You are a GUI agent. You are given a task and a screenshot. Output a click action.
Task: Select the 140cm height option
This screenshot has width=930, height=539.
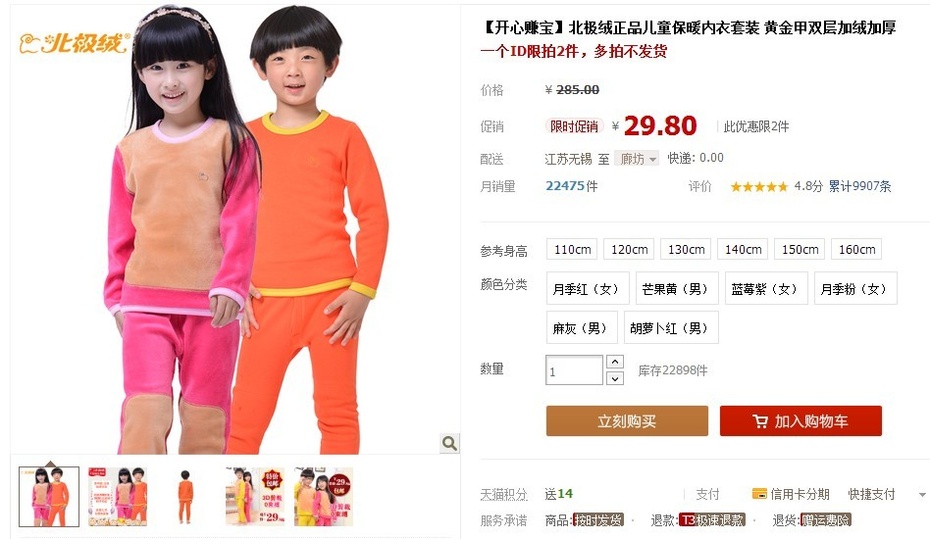[743, 250]
